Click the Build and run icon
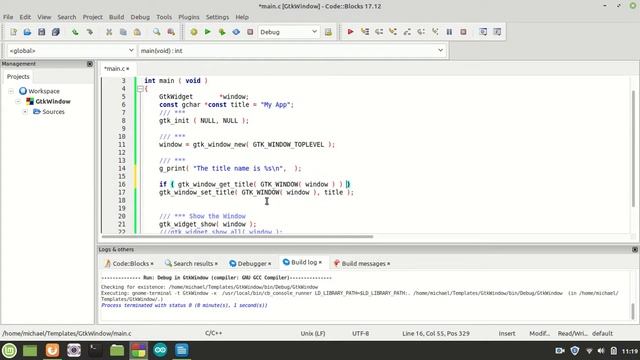This screenshot has width=640, height=360. click(x=222, y=32)
